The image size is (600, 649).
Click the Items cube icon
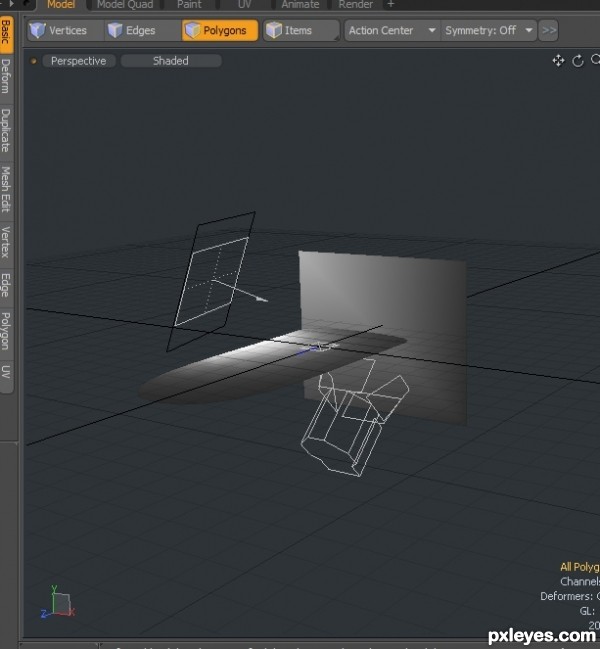pos(274,30)
